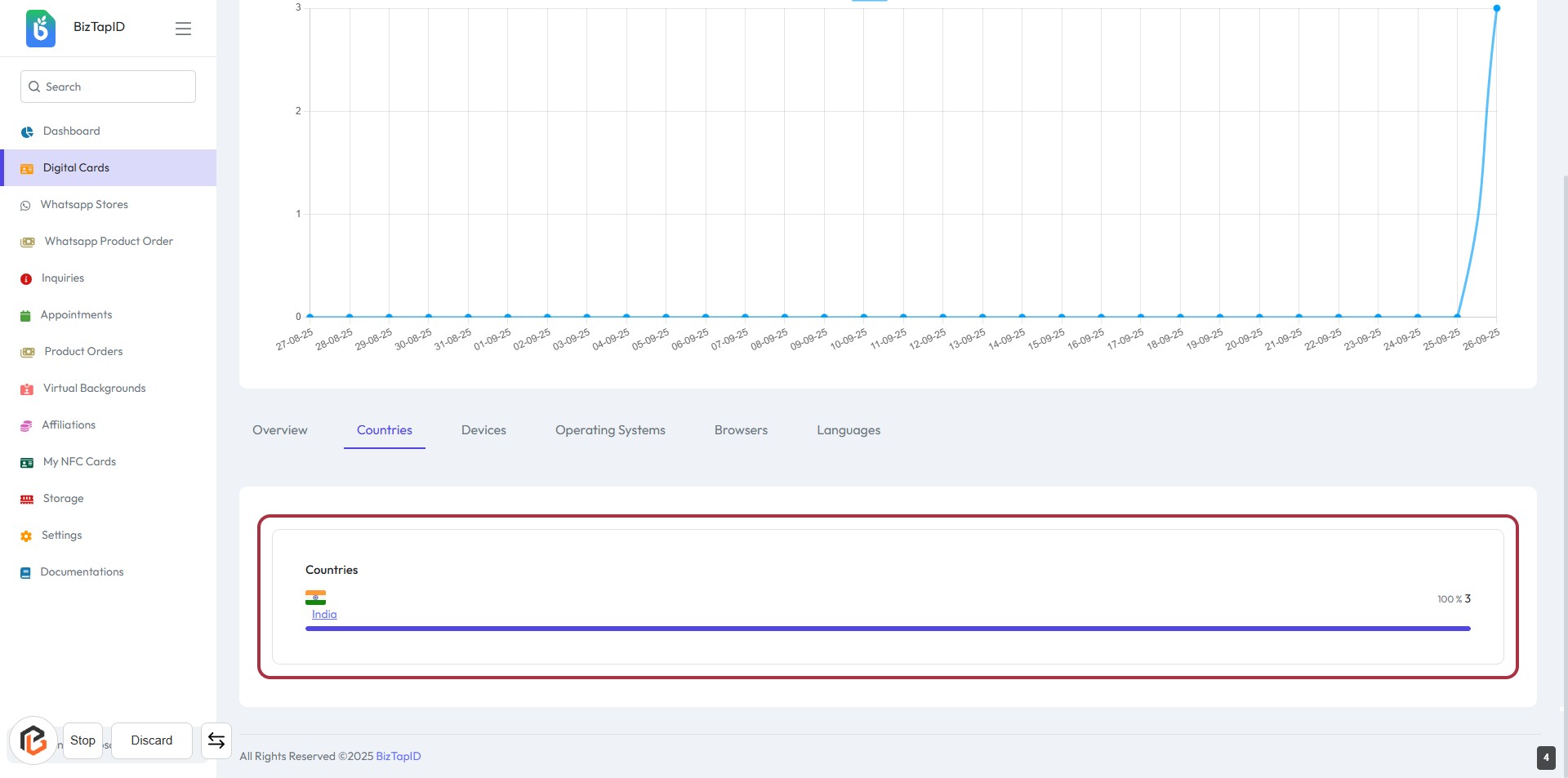This screenshot has width=1568, height=778.
Task: Open the Operating Systems tab
Action: tap(610, 430)
